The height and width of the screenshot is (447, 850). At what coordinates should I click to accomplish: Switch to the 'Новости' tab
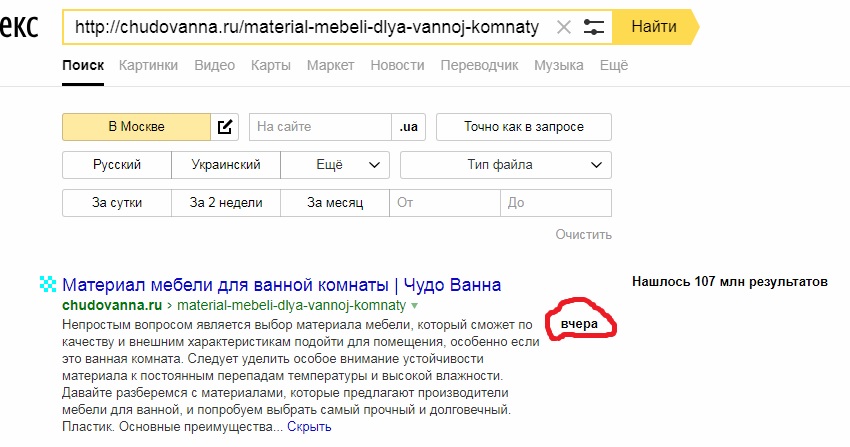[x=397, y=66]
